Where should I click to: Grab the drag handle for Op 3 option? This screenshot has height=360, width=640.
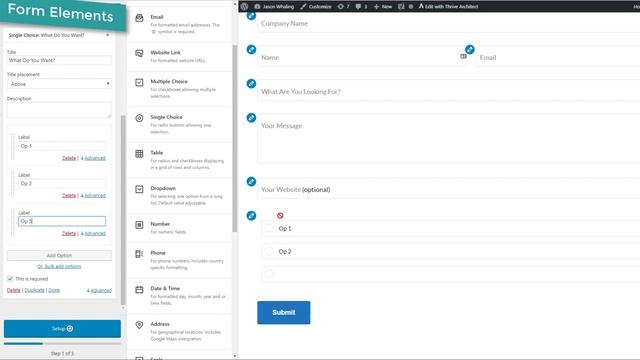tap(13, 222)
